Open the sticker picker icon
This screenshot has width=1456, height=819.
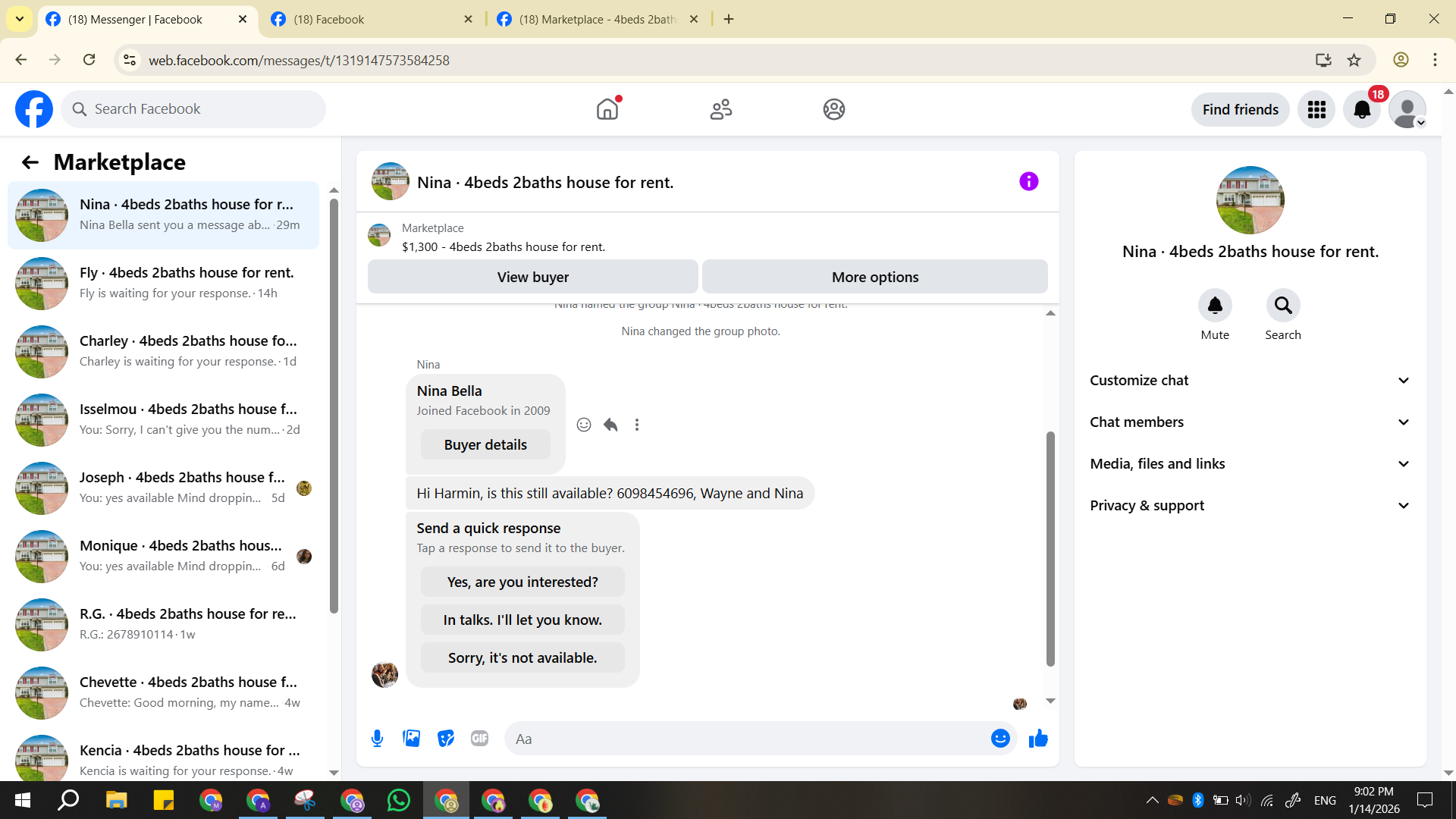pos(446,739)
